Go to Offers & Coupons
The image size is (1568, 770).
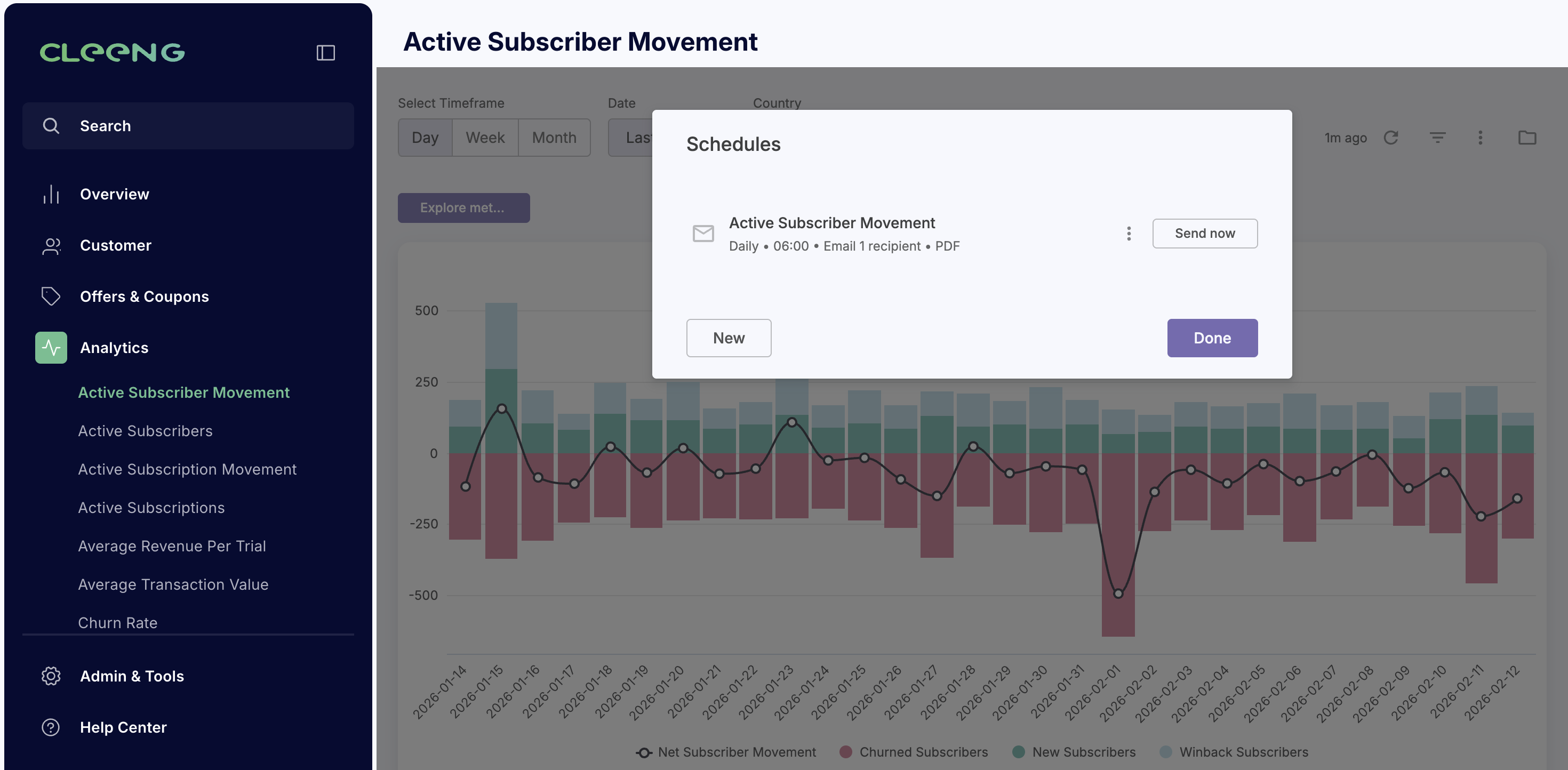(144, 296)
